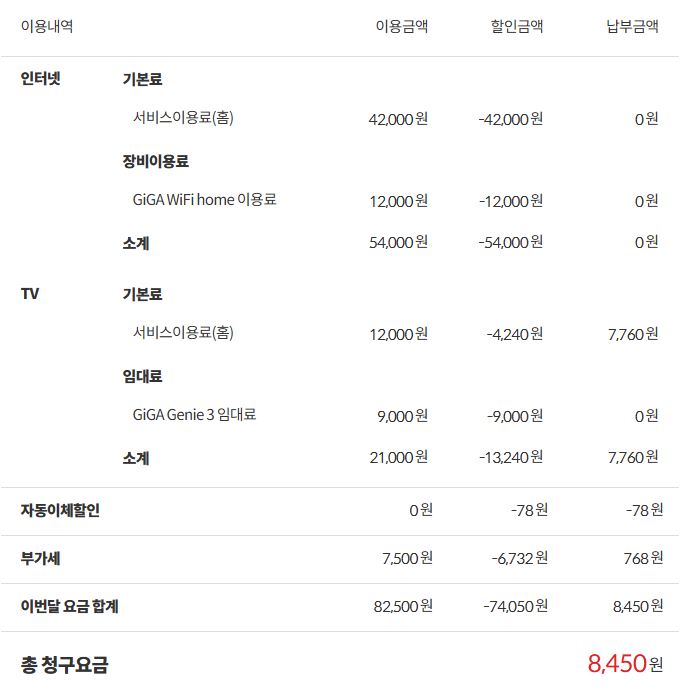Click the 총 청구요금 label

pos(64,665)
